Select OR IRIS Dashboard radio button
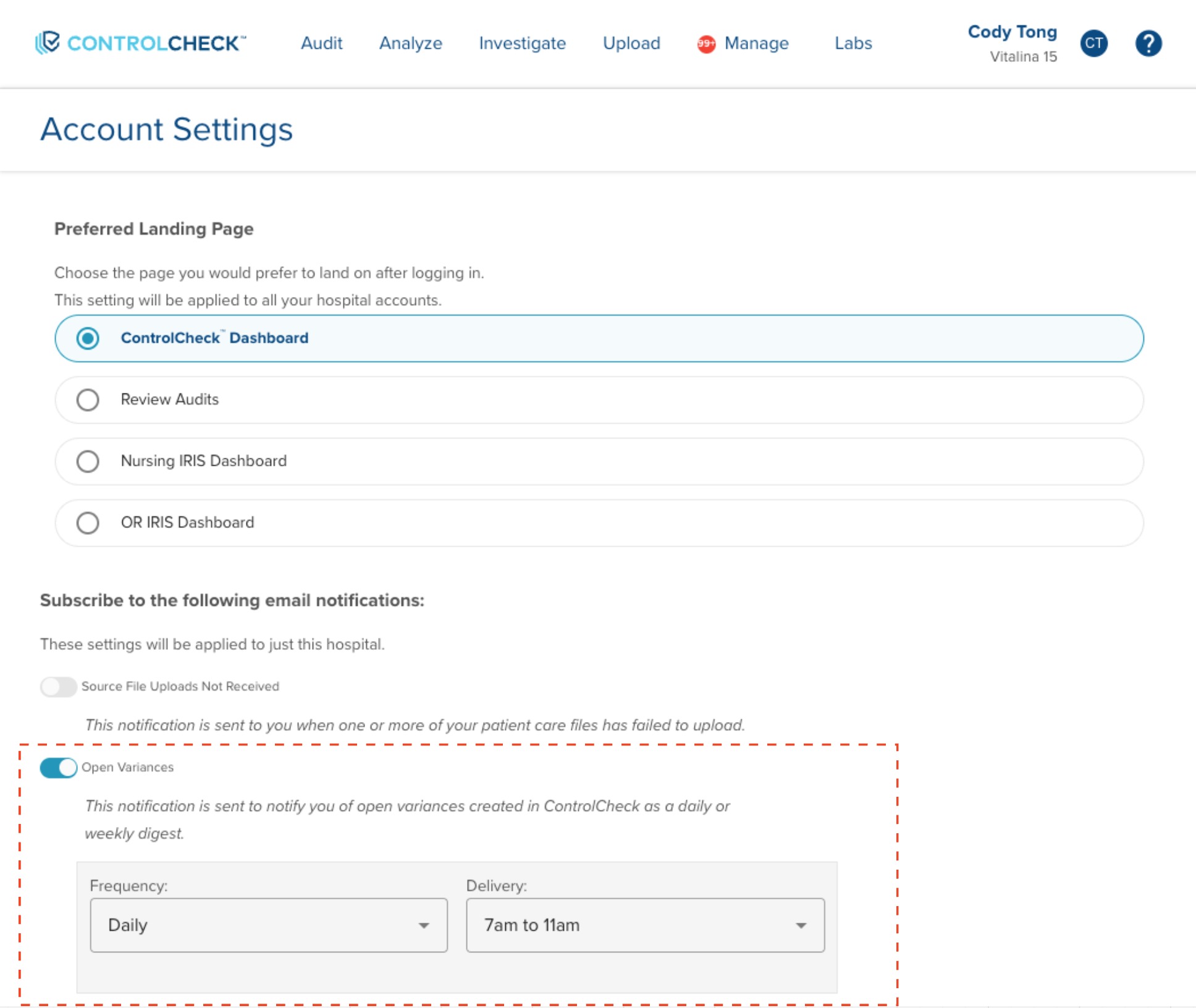 [x=88, y=523]
